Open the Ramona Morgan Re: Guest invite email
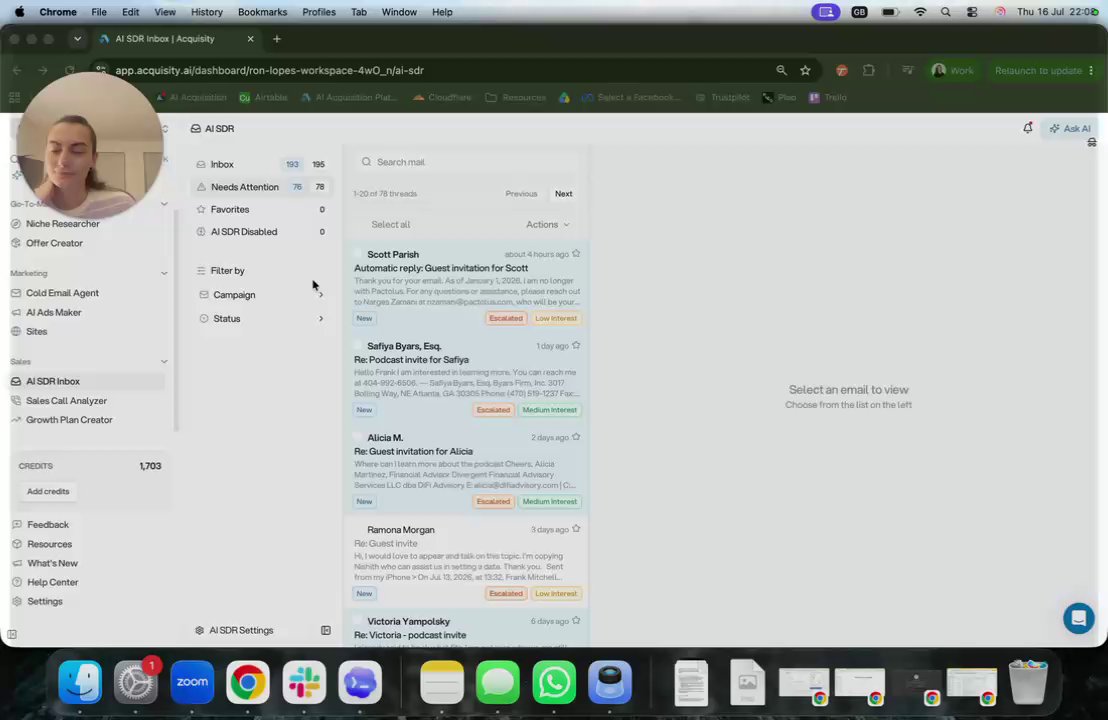1108x720 pixels. [x=466, y=562]
